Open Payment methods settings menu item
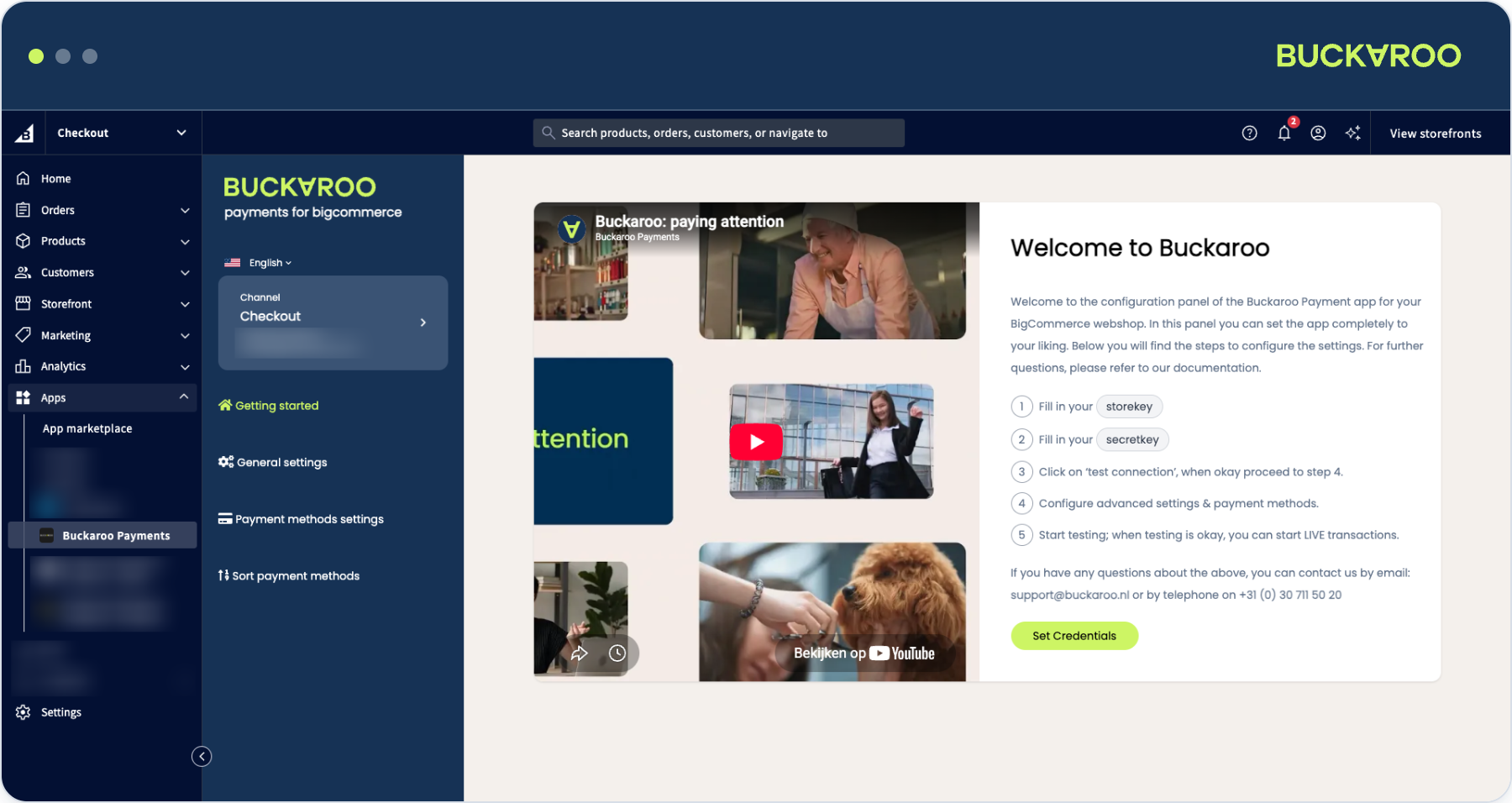Image resolution: width=1512 pixels, height=803 pixels. click(x=301, y=519)
